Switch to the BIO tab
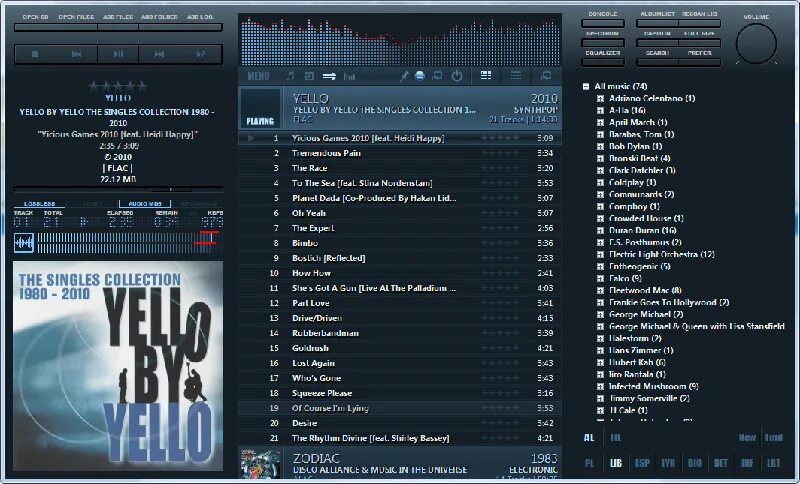The image size is (800, 484). pyautogui.click(x=694, y=463)
